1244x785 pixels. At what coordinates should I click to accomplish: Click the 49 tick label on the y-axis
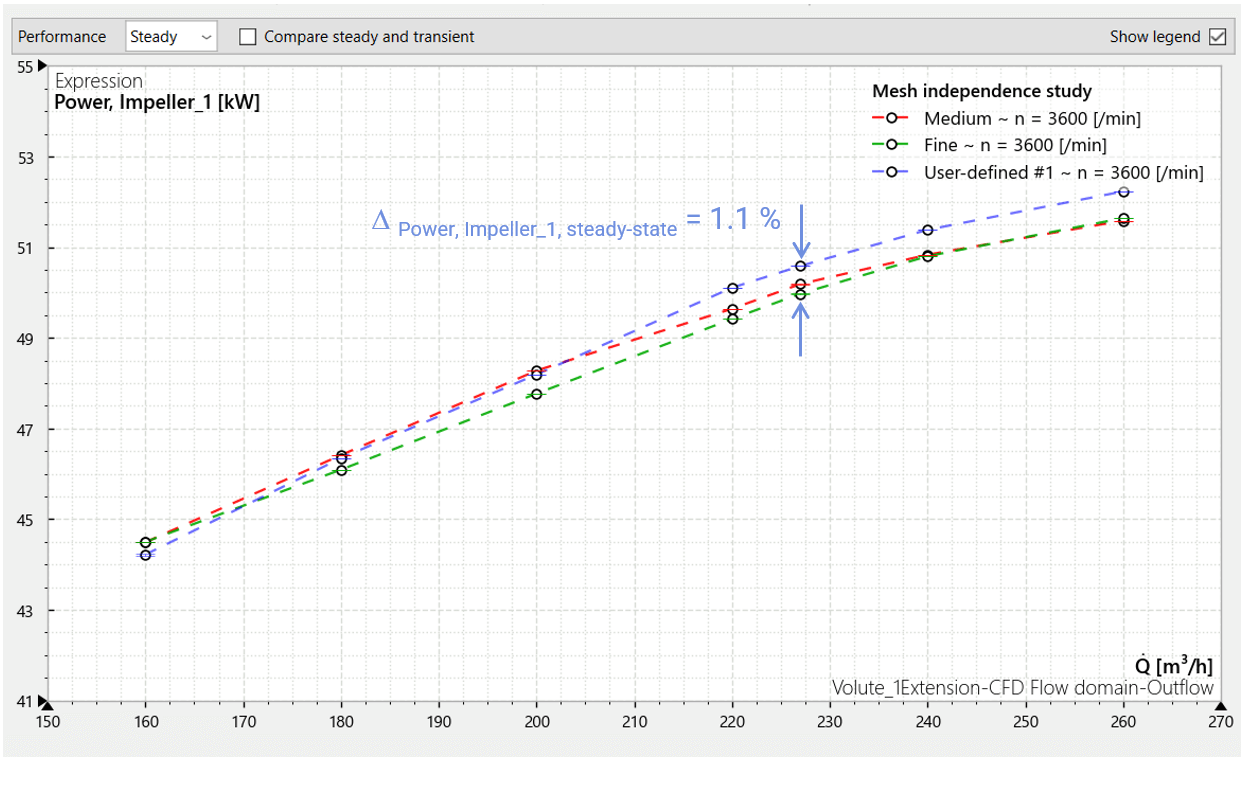click(25, 339)
